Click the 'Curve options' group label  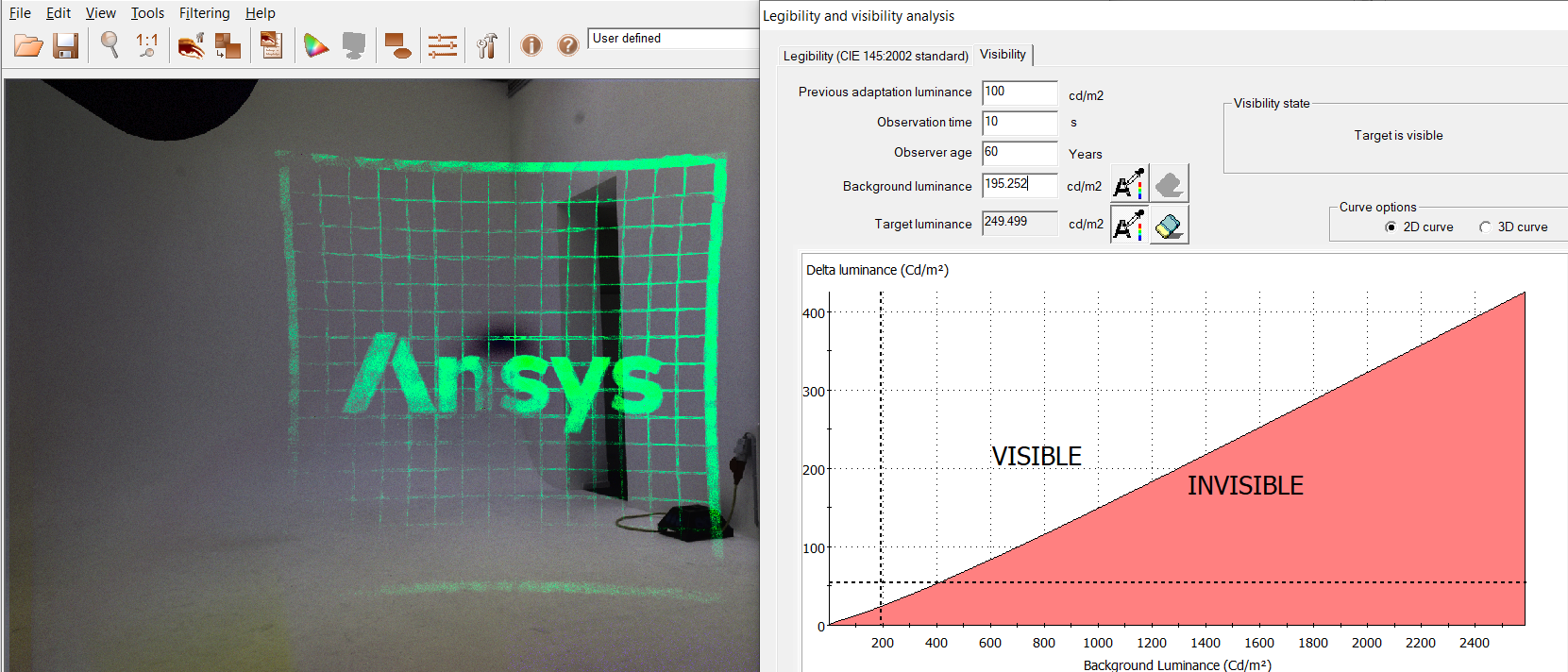click(x=1377, y=208)
